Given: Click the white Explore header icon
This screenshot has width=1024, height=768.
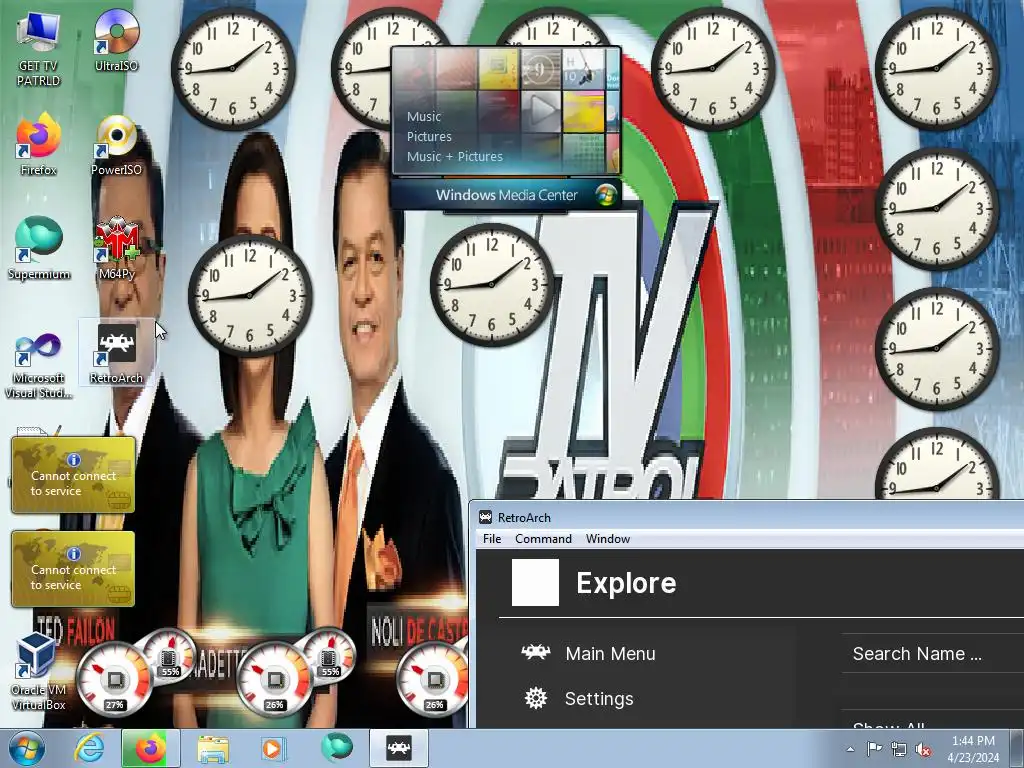Looking at the screenshot, I should 535,582.
